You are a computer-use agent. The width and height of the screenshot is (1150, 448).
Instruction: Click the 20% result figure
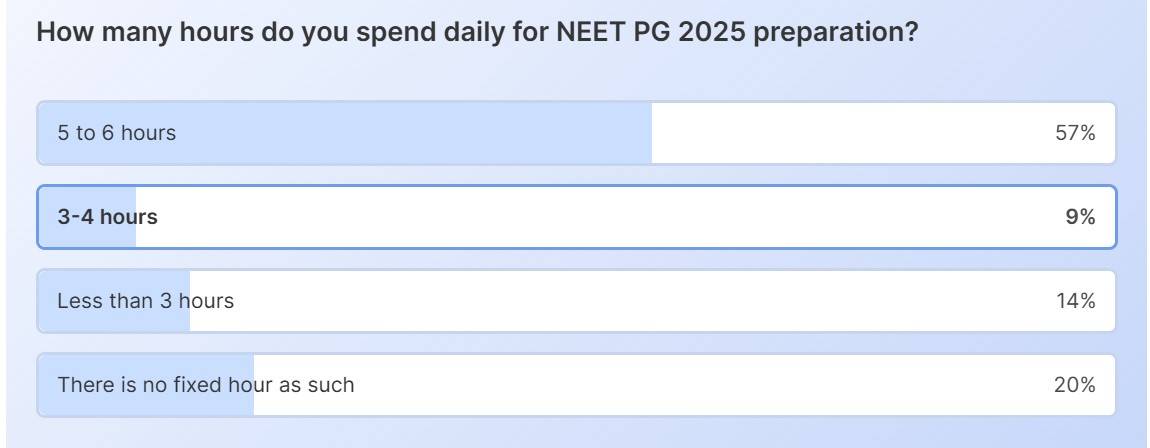tap(1075, 385)
